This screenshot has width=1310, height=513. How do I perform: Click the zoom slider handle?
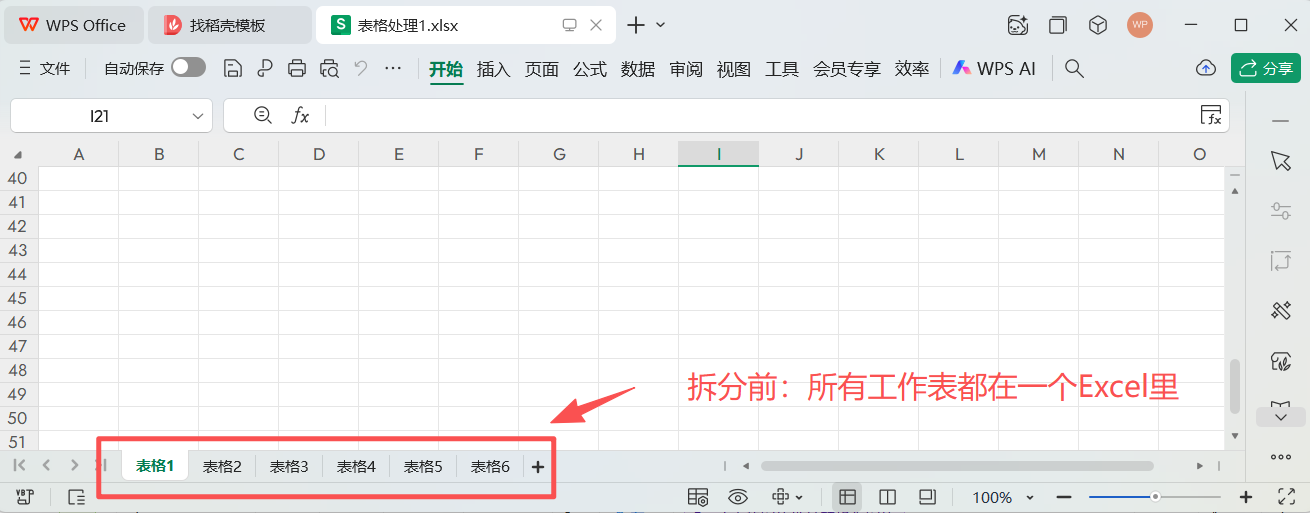(1155, 497)
